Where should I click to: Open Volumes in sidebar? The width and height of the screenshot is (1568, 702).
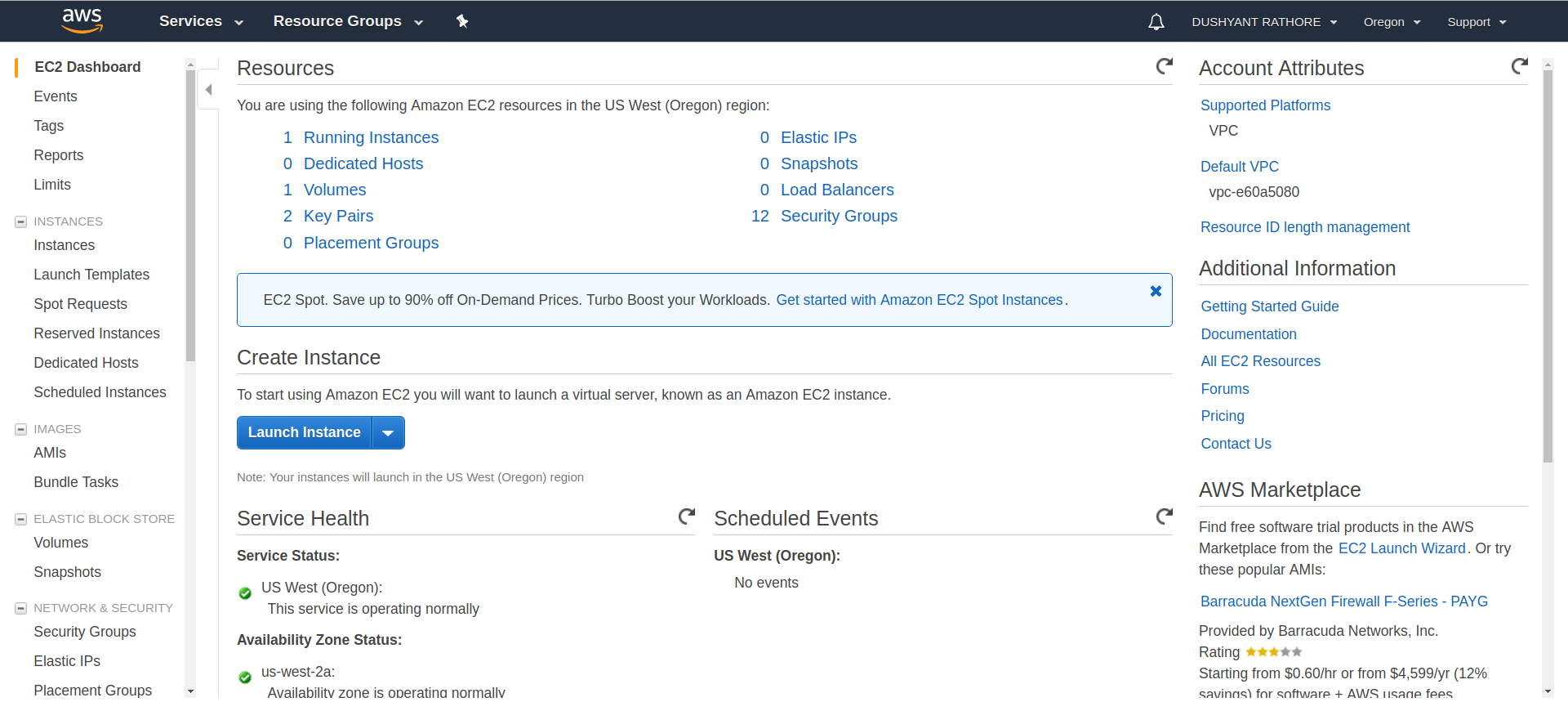pos(61,543)
